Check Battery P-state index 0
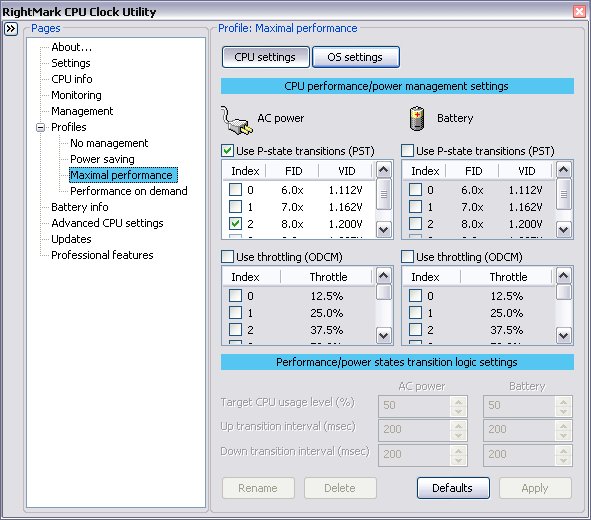 [x=415, y=190]
